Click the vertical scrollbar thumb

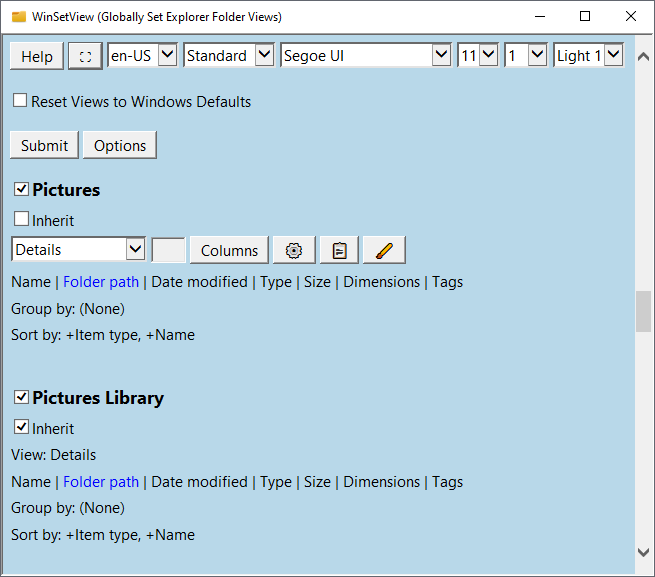643,312
